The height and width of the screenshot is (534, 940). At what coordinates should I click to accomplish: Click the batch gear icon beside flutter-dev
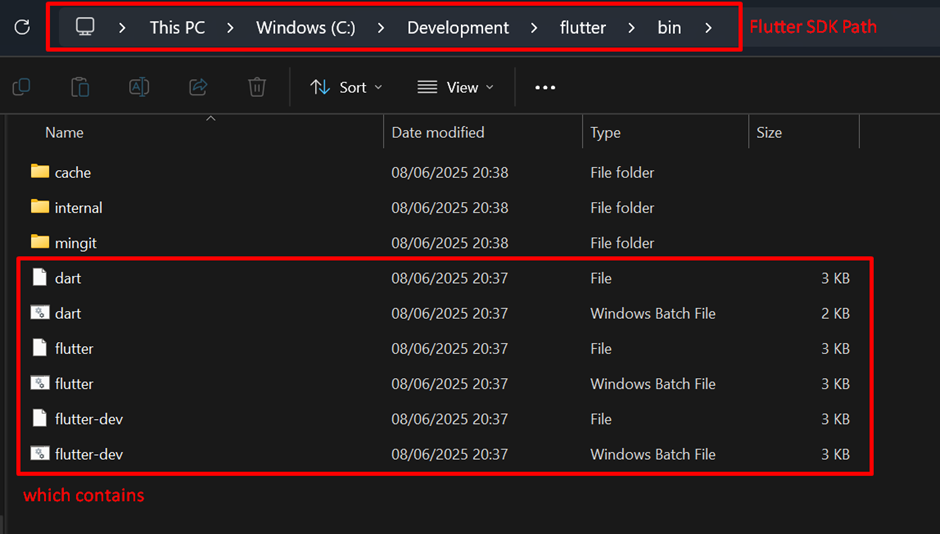(x=40, y=453)
